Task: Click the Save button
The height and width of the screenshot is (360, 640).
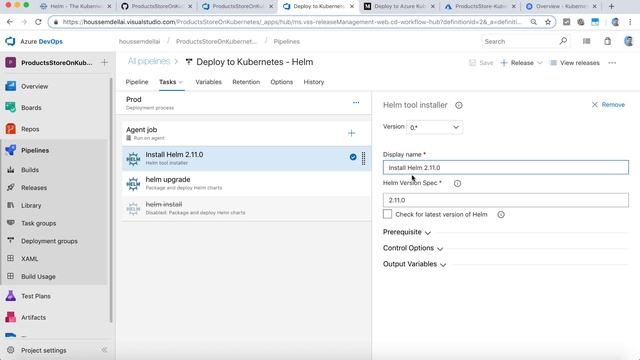Action: coord(481,63)
